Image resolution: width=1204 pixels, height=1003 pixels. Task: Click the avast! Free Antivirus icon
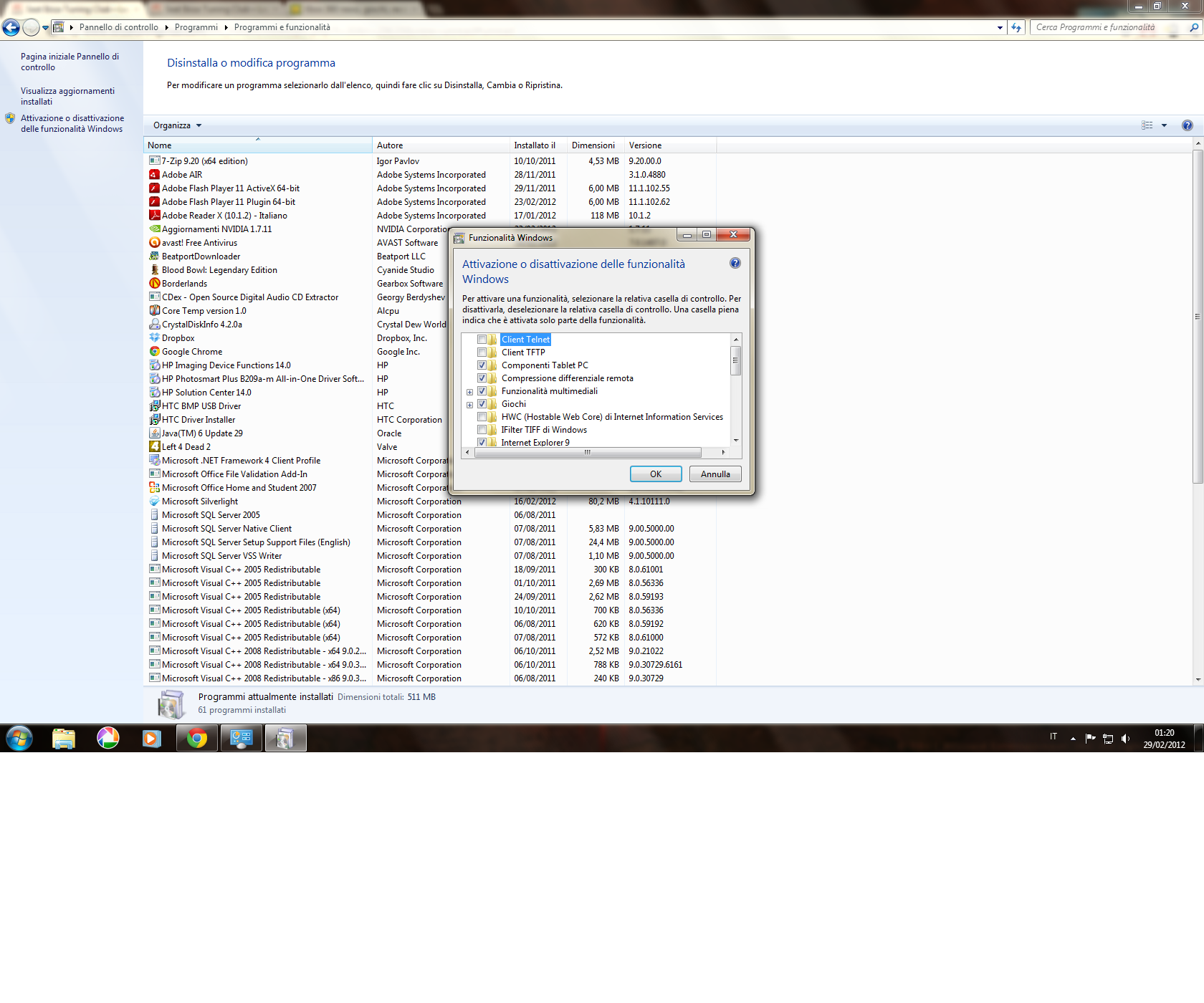pyautogui.click(x=154, y=243)
